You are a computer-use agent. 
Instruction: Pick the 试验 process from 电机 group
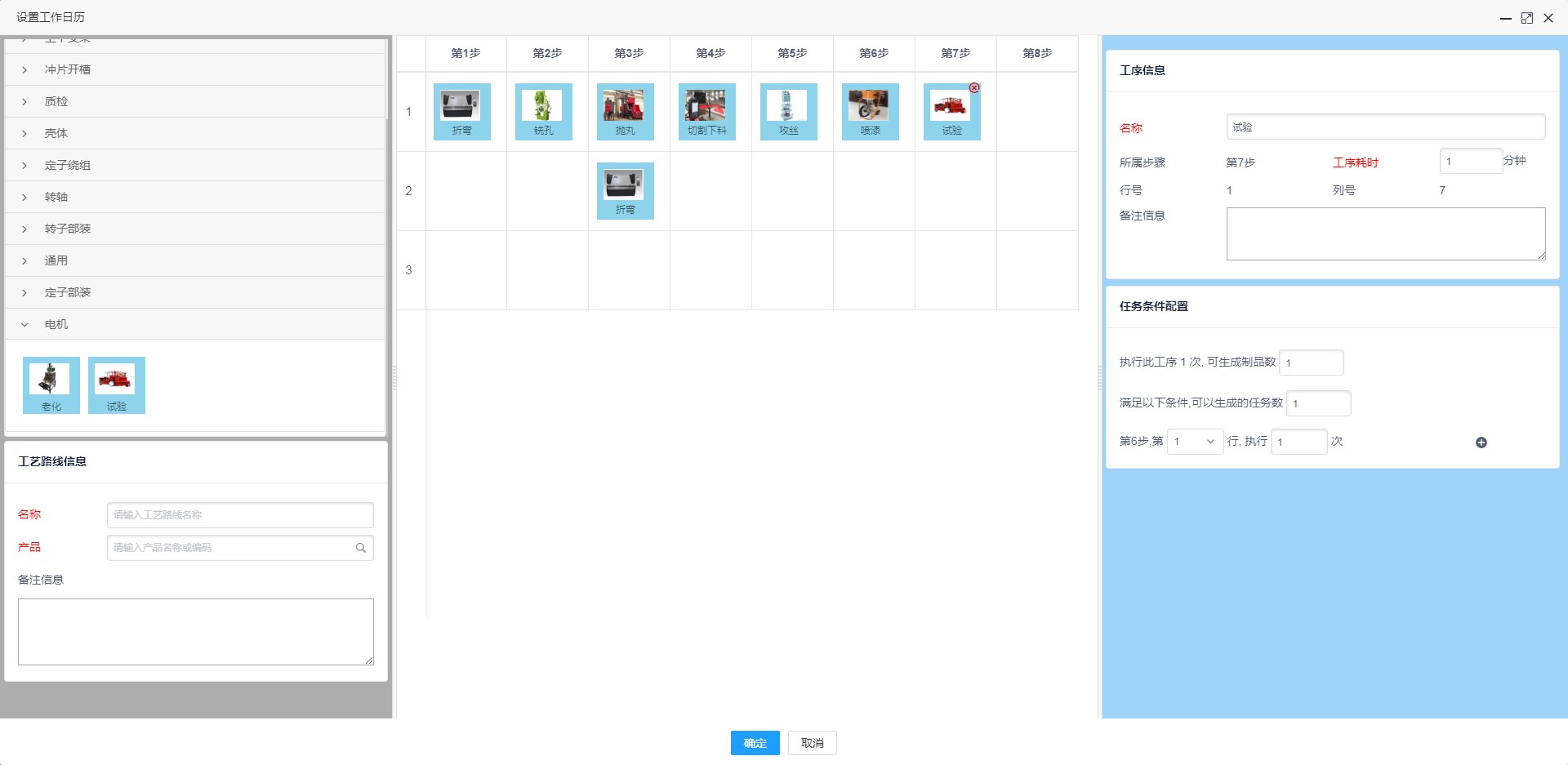coord(117,385)
